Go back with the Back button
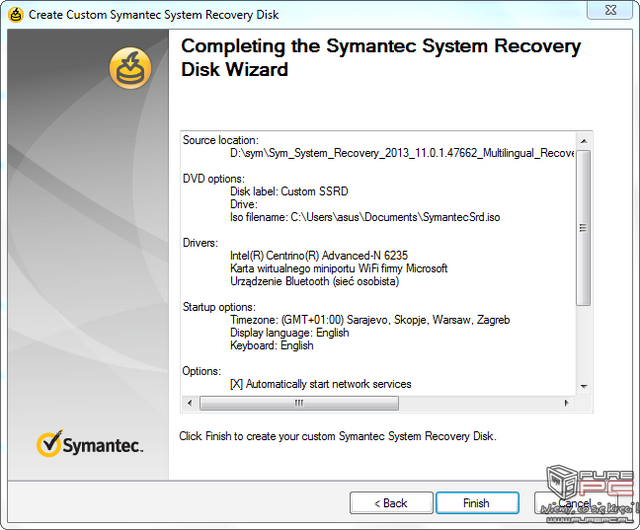The height and width of the screenshot is (530, 640). [x=391, y=503]
